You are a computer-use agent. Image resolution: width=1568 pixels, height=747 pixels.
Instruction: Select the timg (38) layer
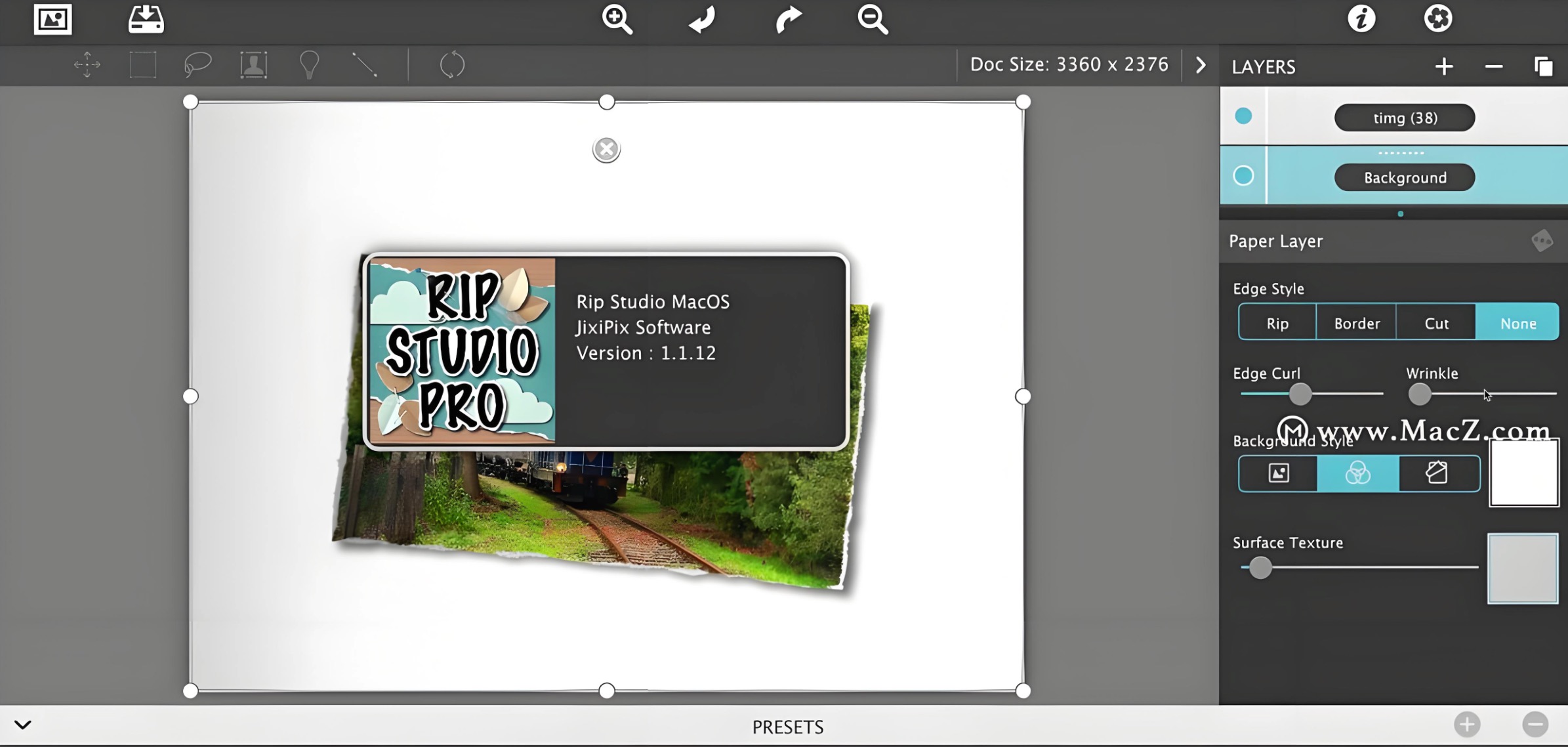pyautogui.click(x=1405, y=117)
